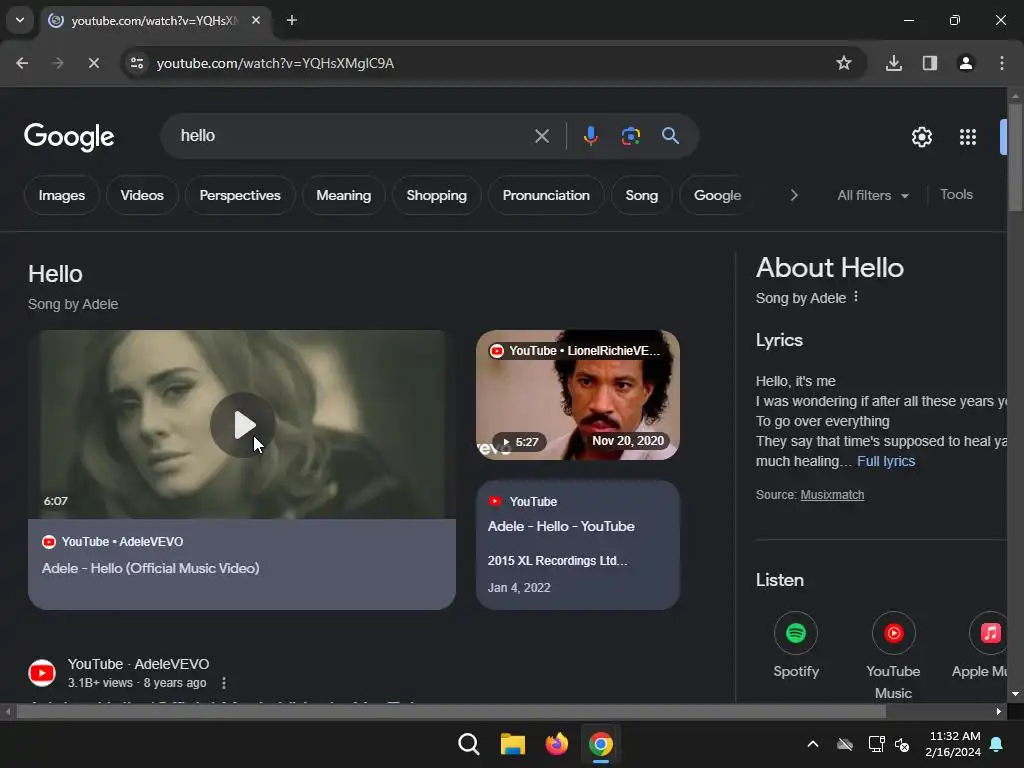Screen dimensions: 1024x768
Task: Show more filter chips with arrow
Action: tap(793, 195)
